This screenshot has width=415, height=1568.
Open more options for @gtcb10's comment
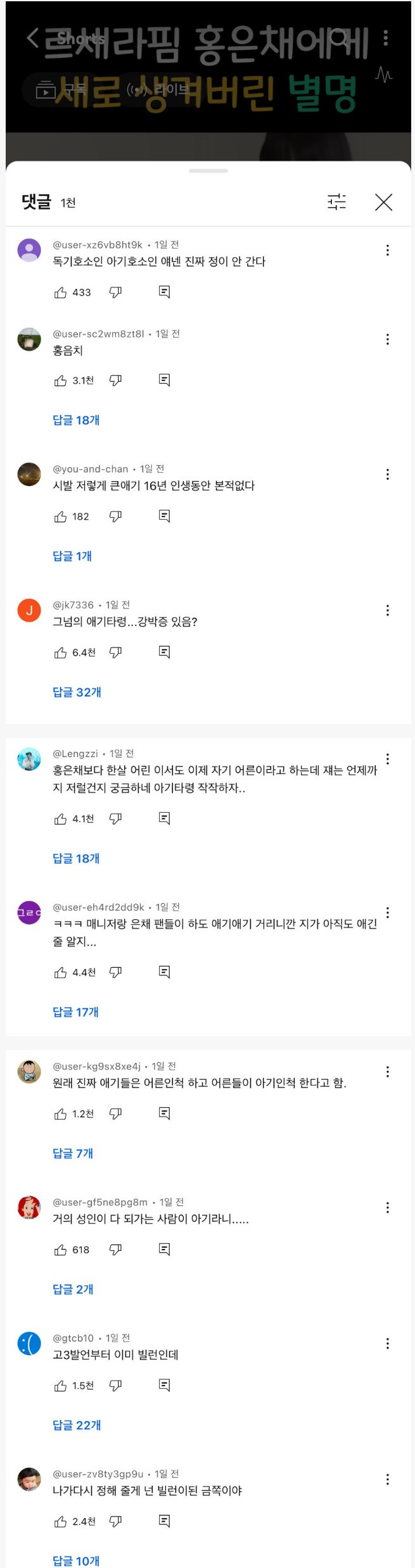pos(387,1343)
